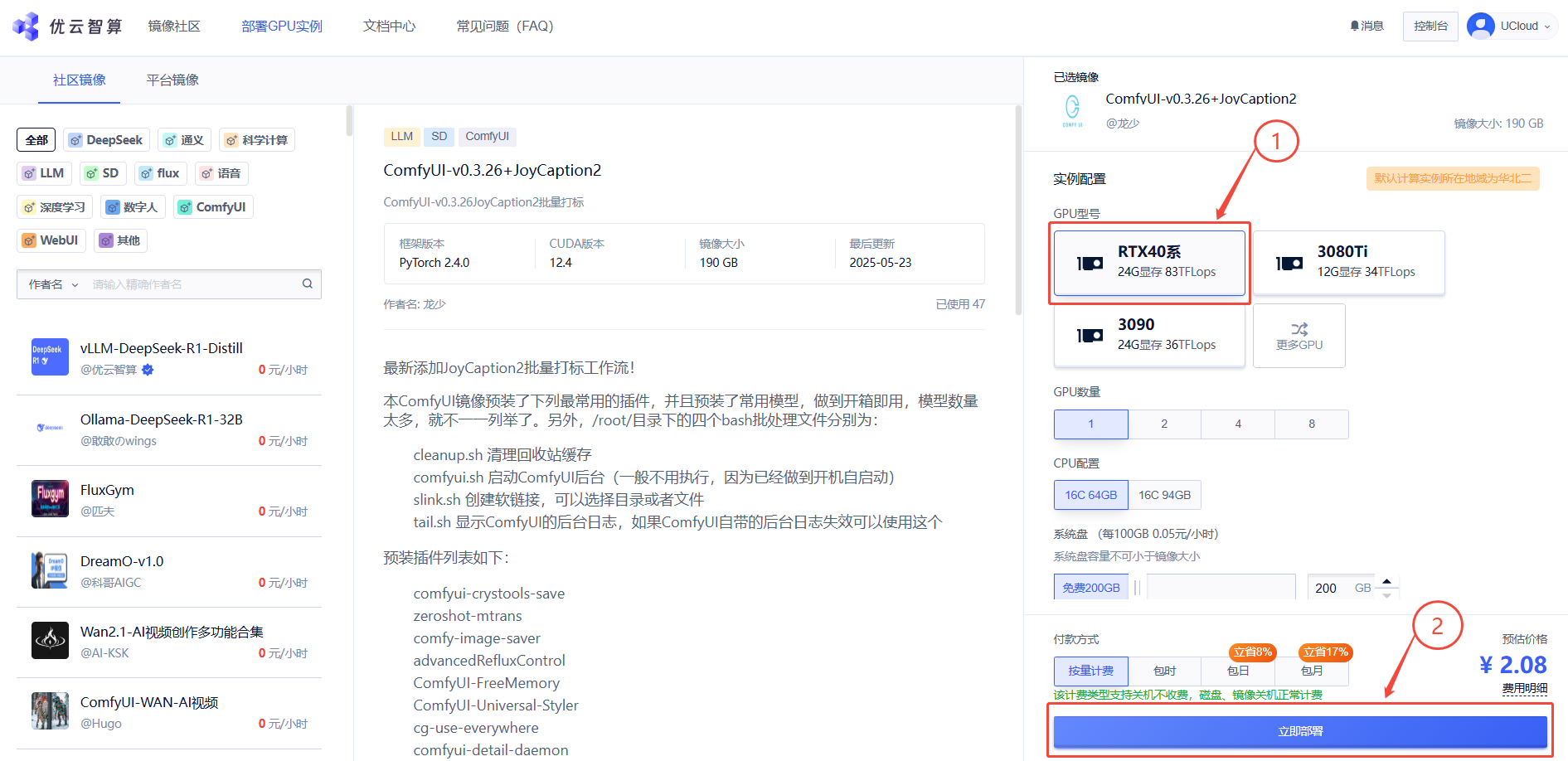
Task: Increase system disk size with up arrow
Action: pos(1386,580)
